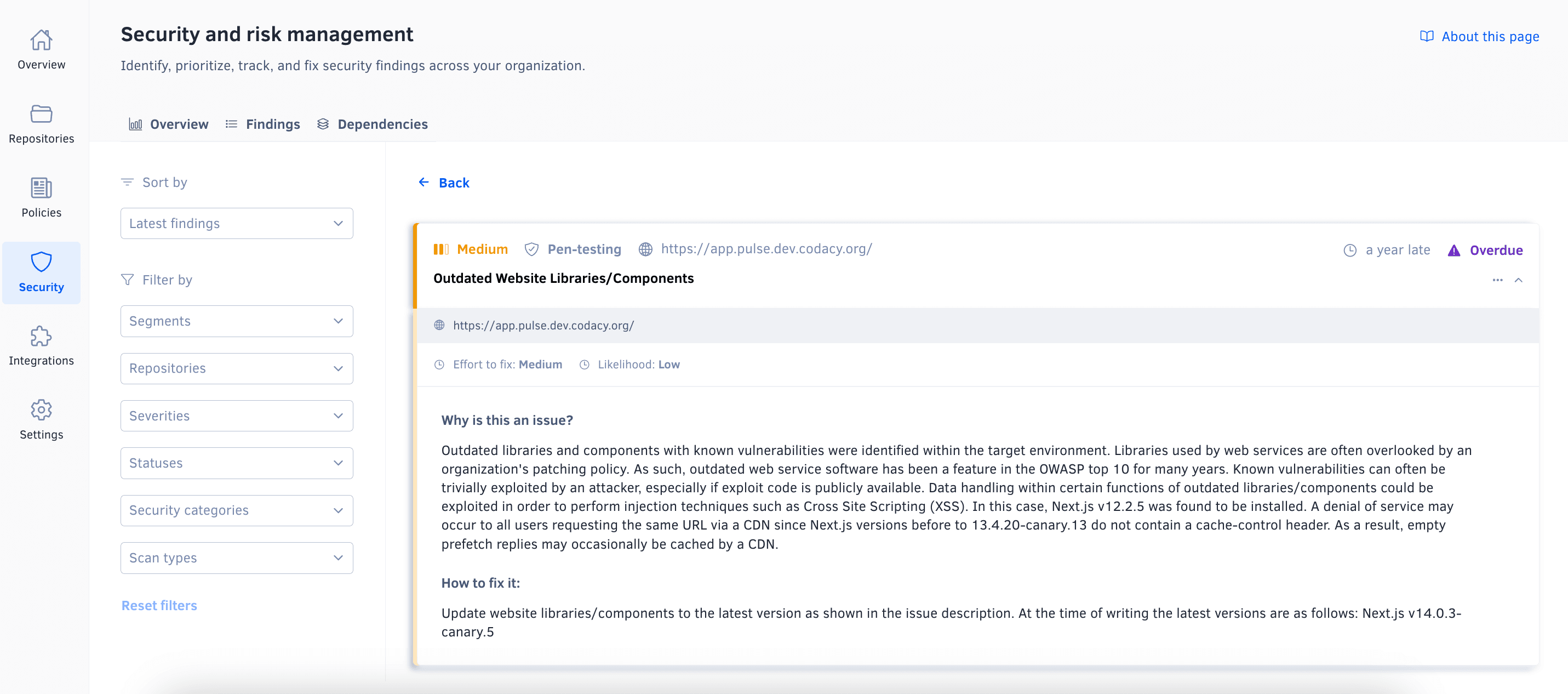Open the Latest findings sort dropdown
1568x694 pixels.
click(x=237, y=223)
